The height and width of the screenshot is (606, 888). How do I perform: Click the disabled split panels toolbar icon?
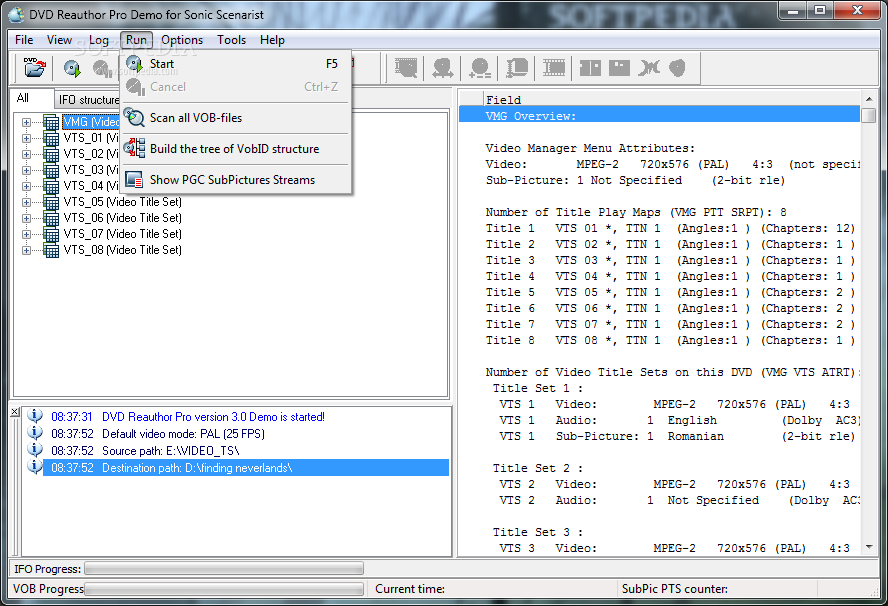pos(590,67)
